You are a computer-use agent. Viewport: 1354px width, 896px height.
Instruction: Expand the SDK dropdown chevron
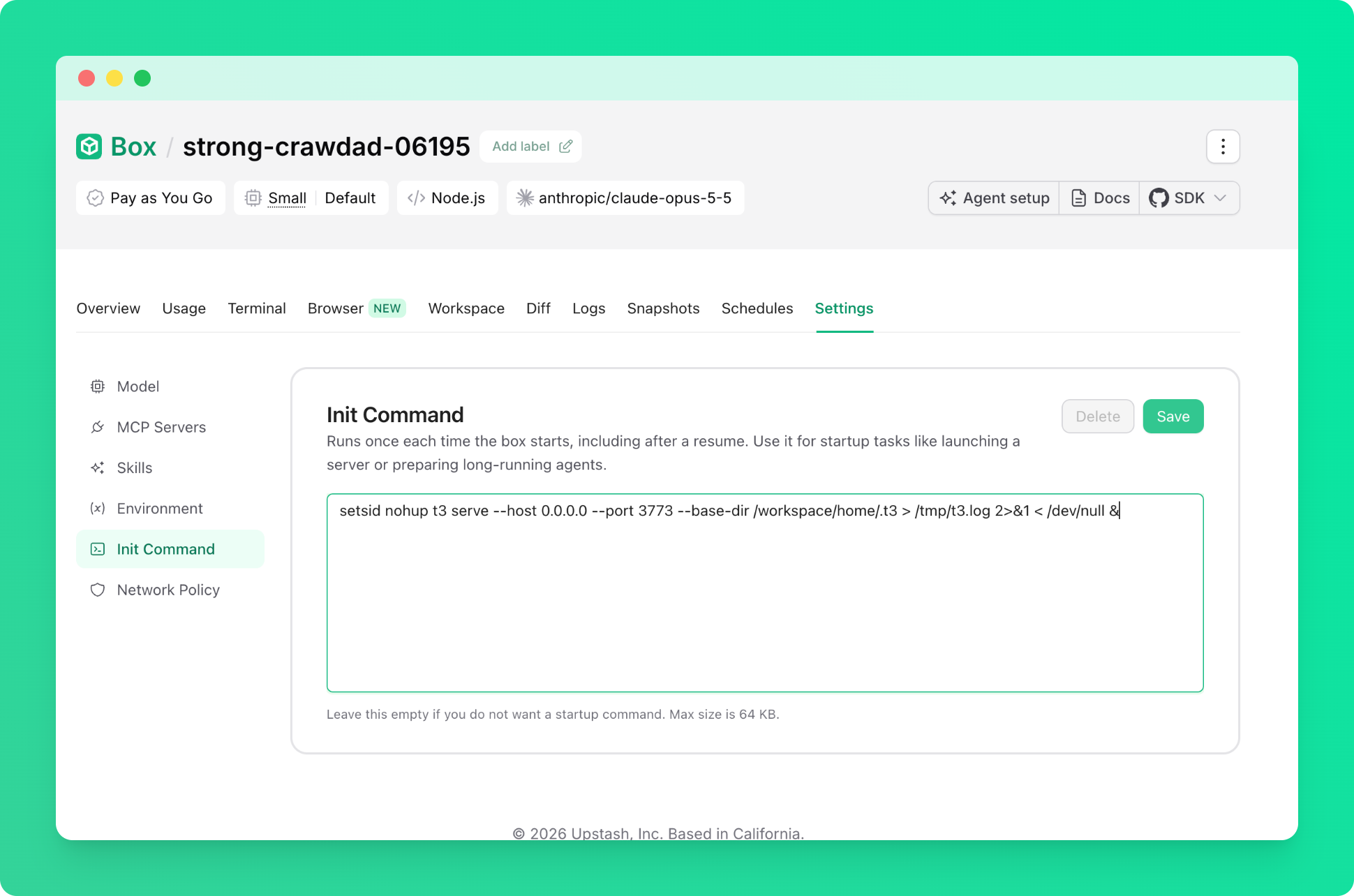tap(1220, 198)
